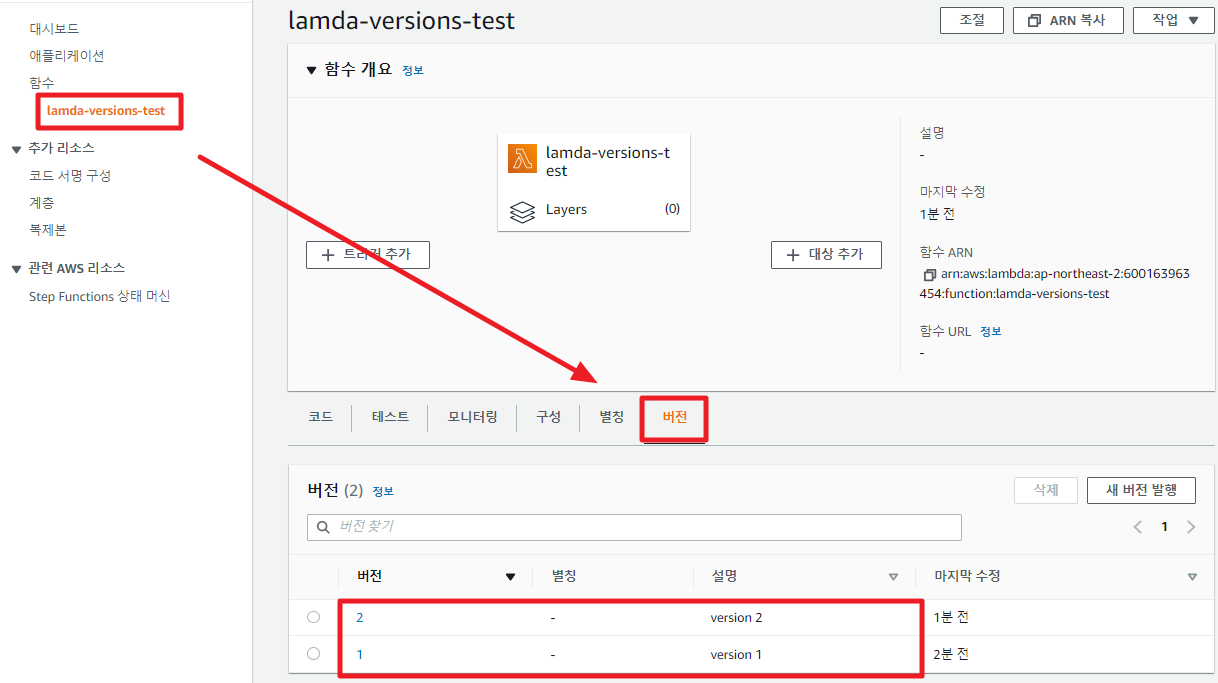Click the function ARN text
The height and width of the screenshot is (683, 1218).
[x=1055, y=284]
